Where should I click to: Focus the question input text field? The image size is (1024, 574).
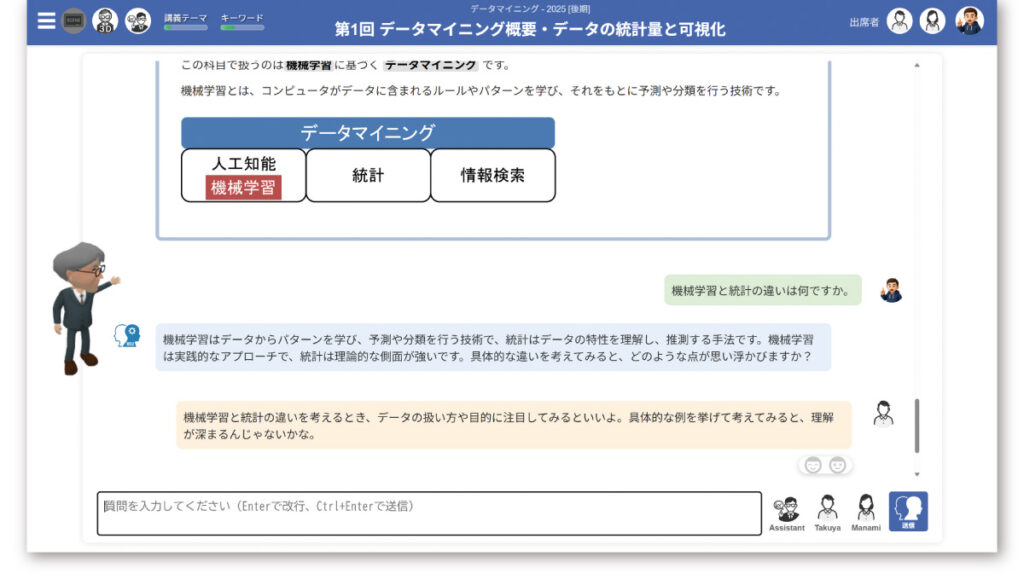tap(429, 513)
